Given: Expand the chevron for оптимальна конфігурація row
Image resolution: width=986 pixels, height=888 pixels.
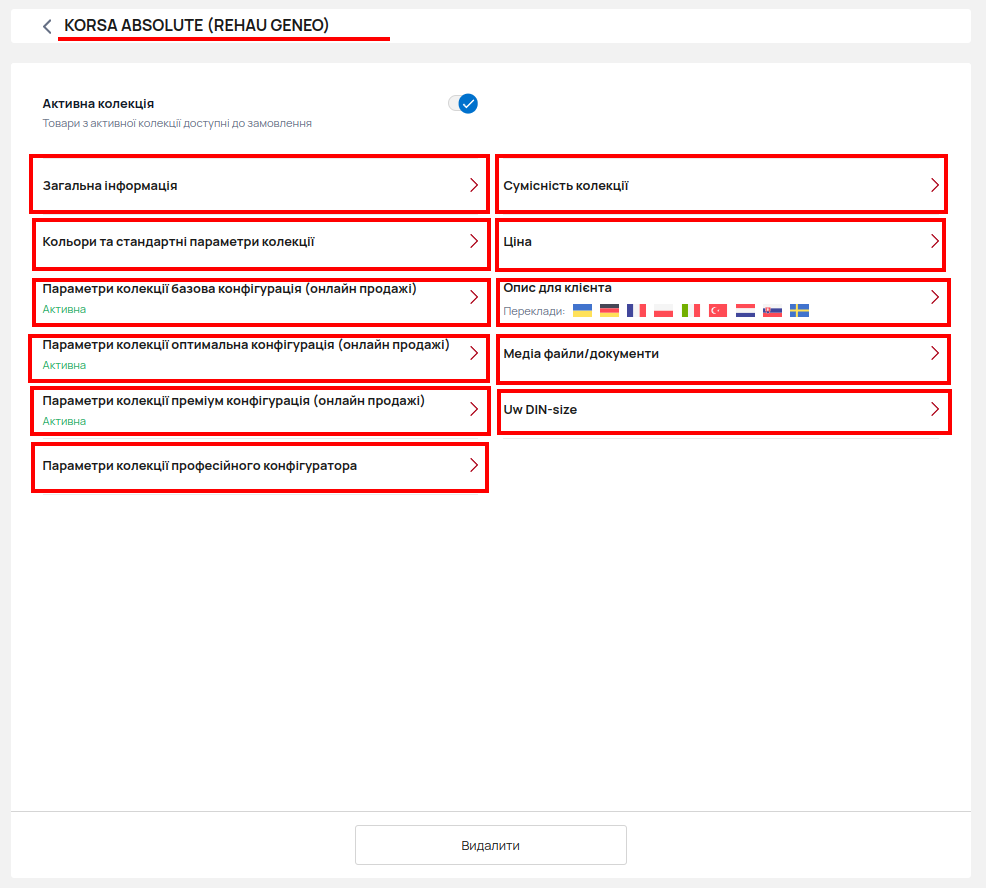Looking at the screenshot, I should 474,353.
